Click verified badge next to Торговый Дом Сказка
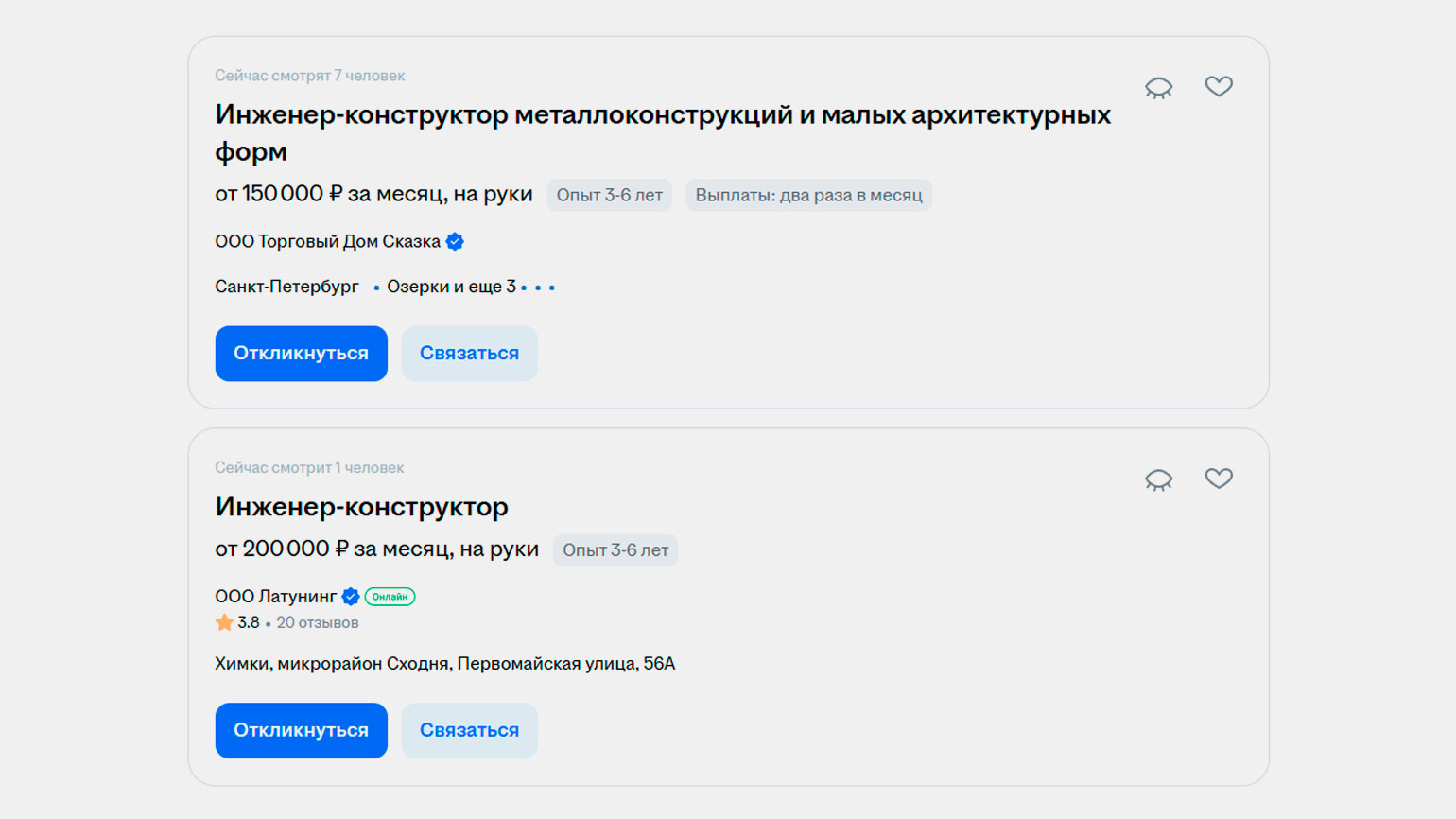The image size is (1456, 819). click(455, 241)
